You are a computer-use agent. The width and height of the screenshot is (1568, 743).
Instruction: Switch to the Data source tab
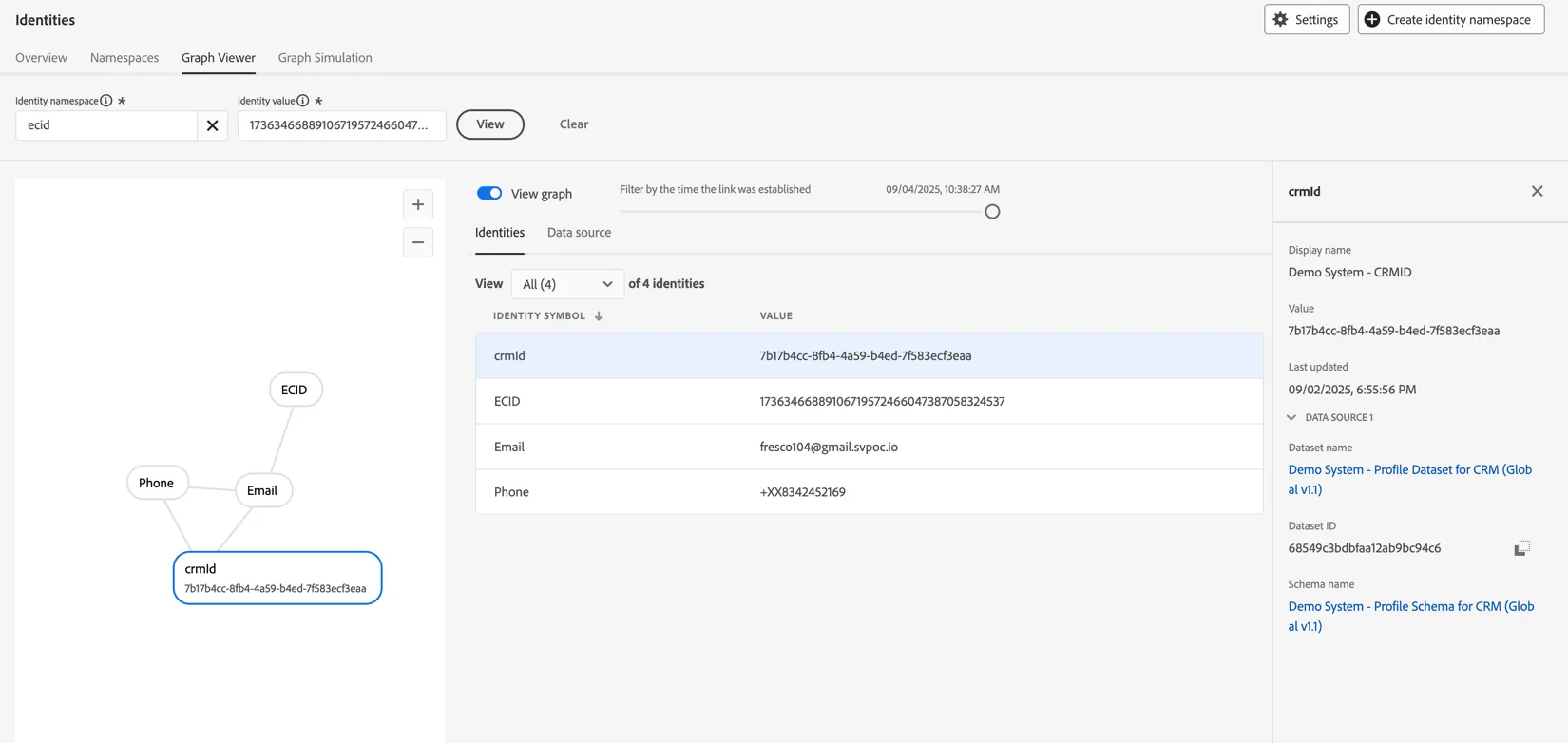click(579, 232)
